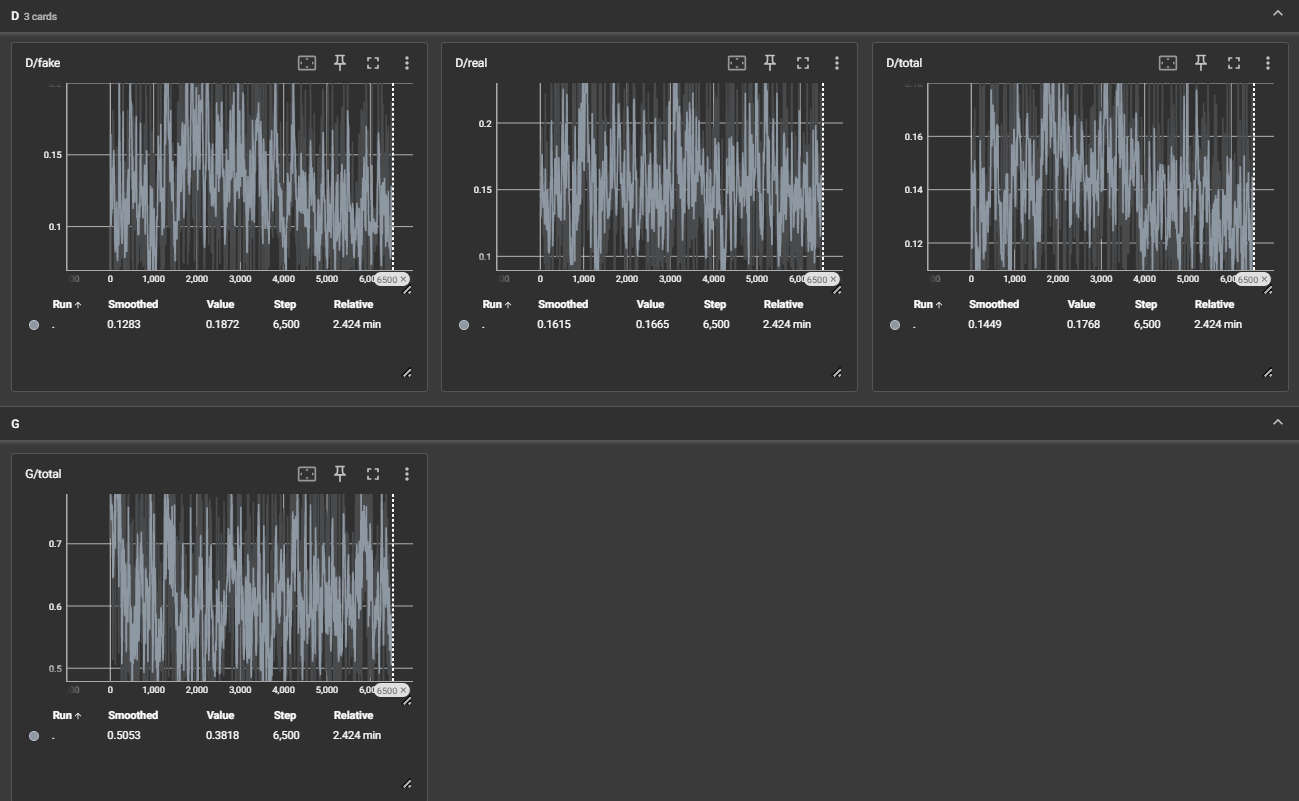Click the D/fake card corner resize handle
This screenshot has width=1299, height=801.
pyautogui.click(x=407, y=373)
